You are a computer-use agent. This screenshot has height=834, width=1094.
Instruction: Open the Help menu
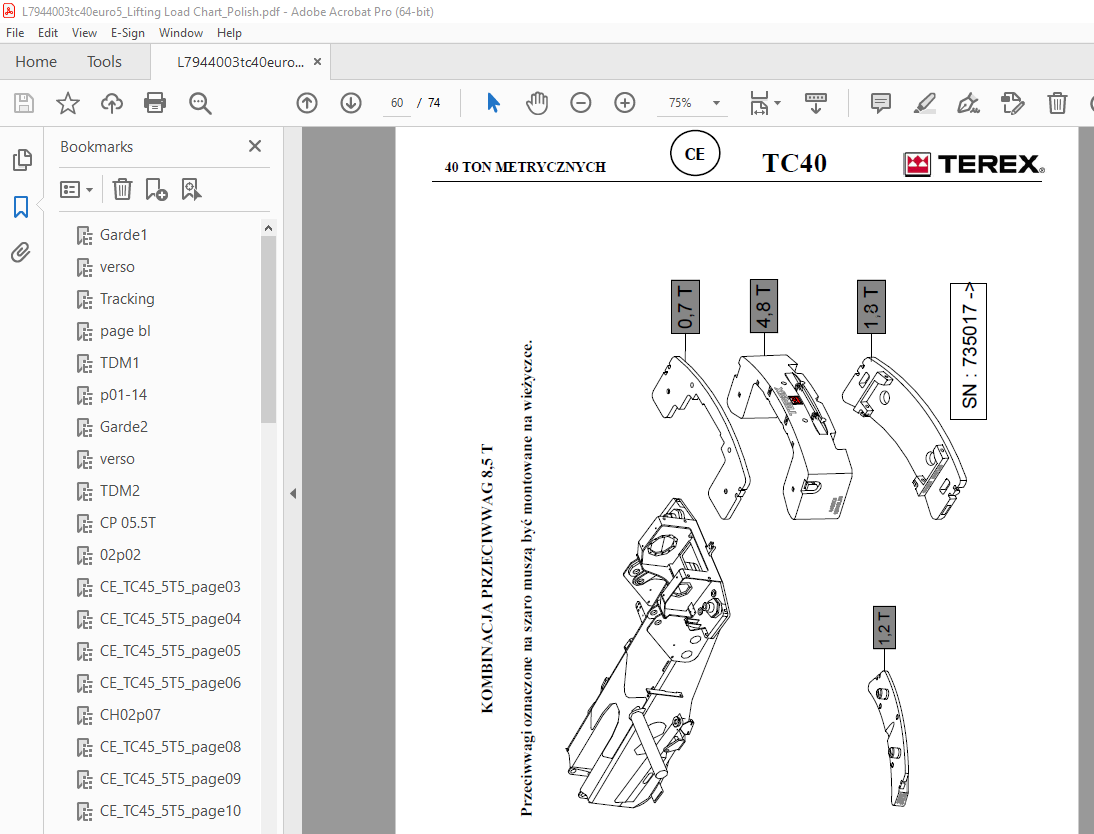229,33
